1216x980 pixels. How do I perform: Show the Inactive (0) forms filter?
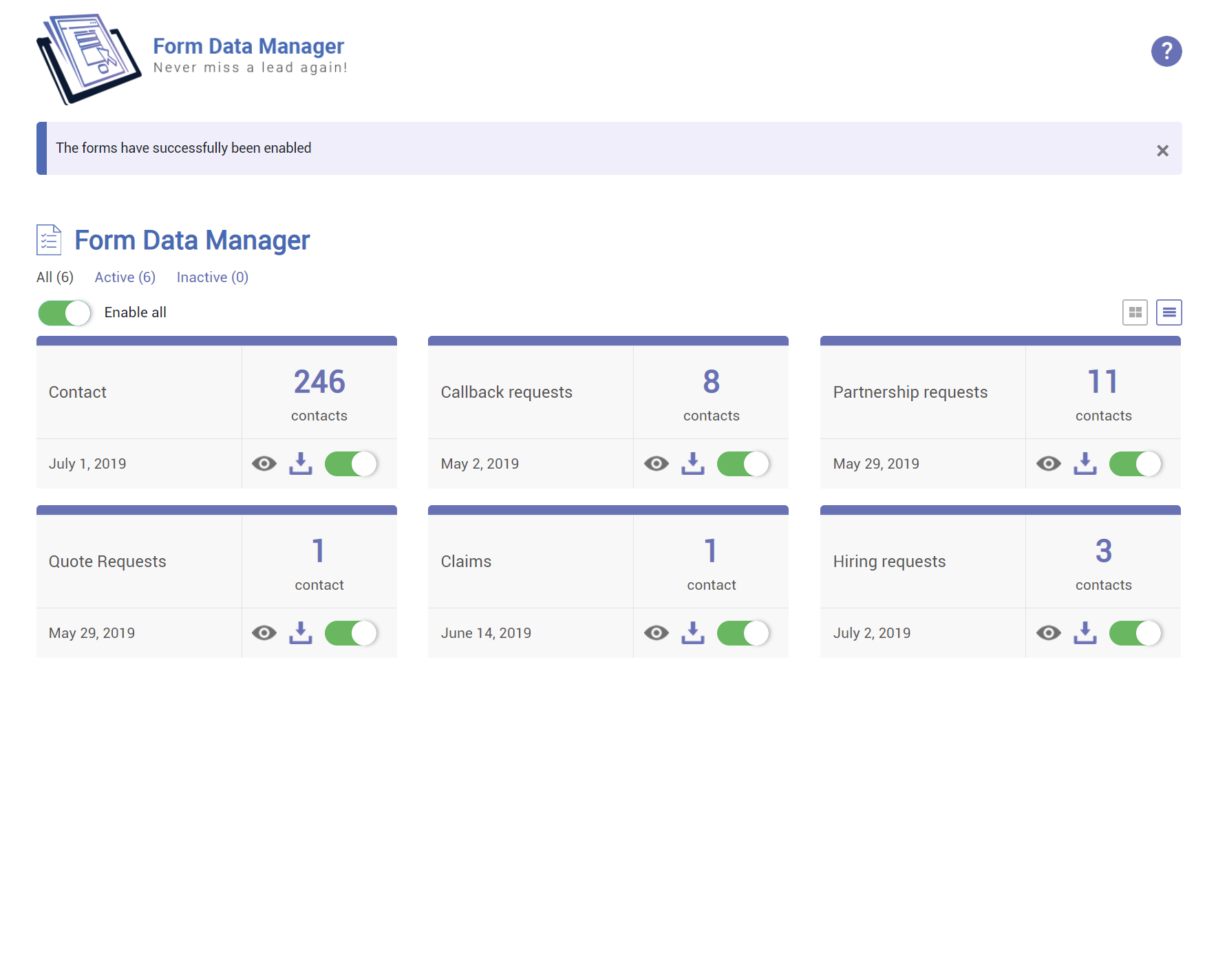coord(212,277)
